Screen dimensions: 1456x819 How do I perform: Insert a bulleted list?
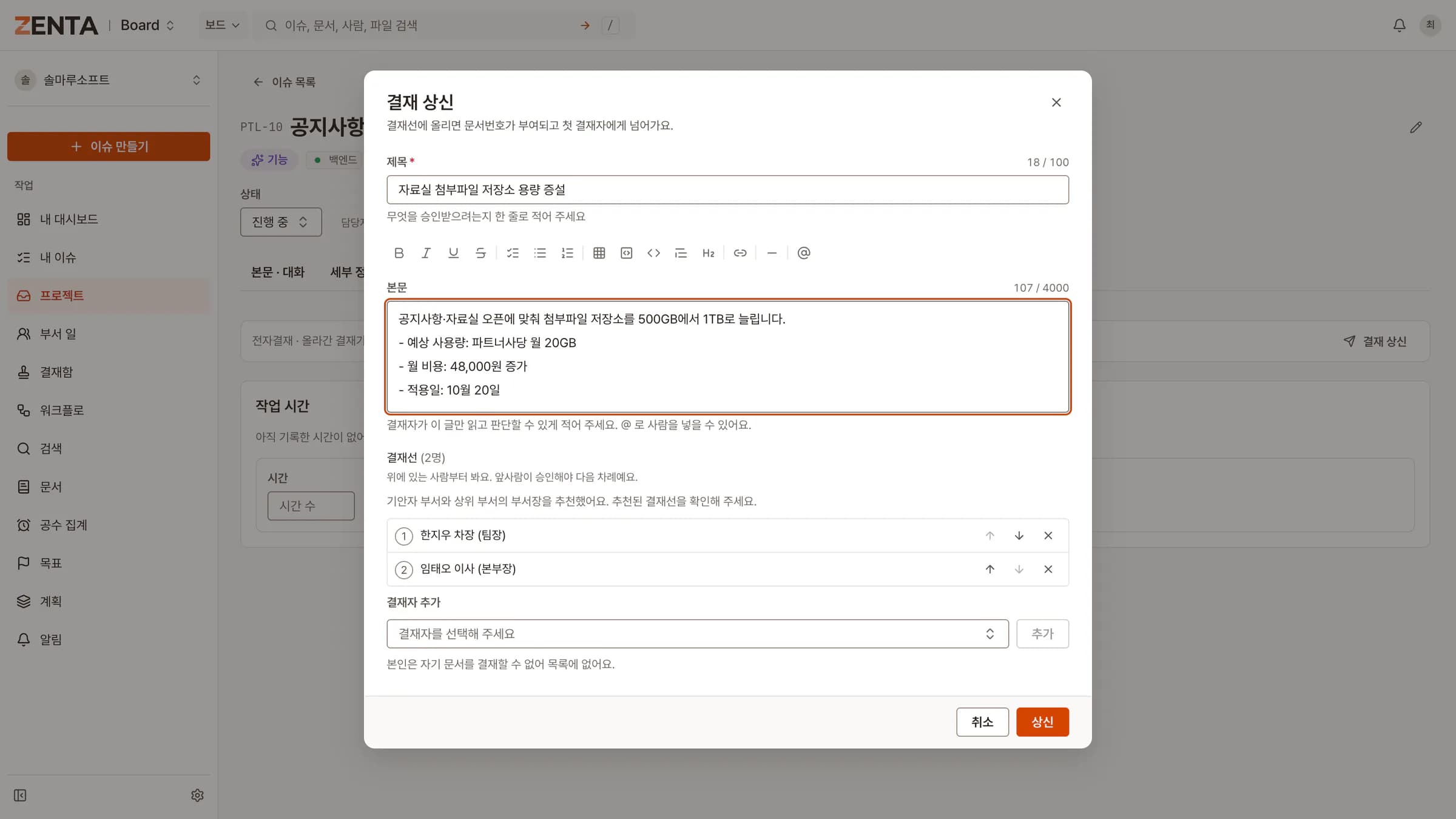540,253
